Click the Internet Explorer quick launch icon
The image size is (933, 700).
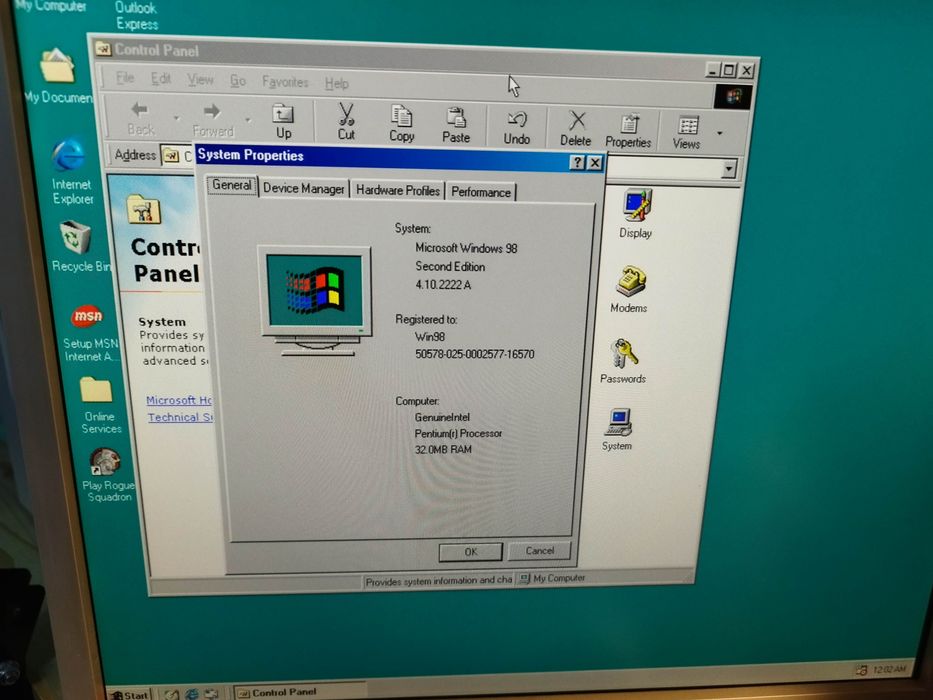click(192, 693)
